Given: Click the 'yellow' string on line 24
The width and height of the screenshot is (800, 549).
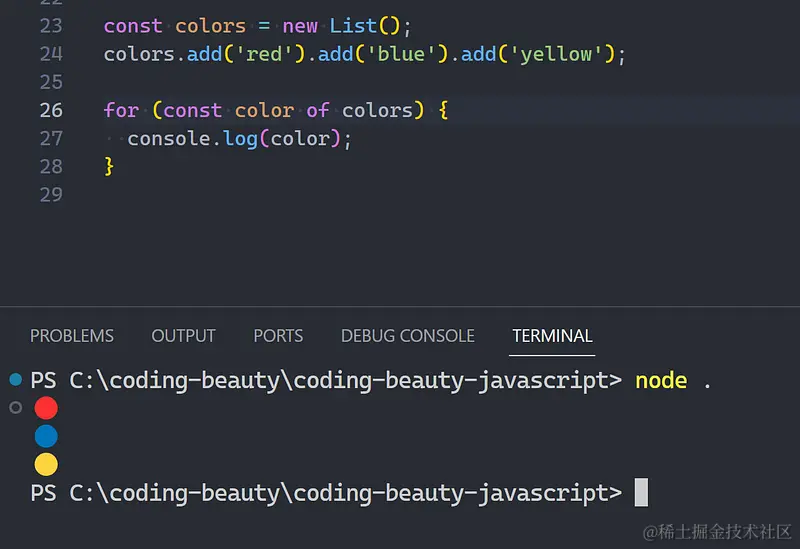Looking at the screenshot, I should point(556,54).
